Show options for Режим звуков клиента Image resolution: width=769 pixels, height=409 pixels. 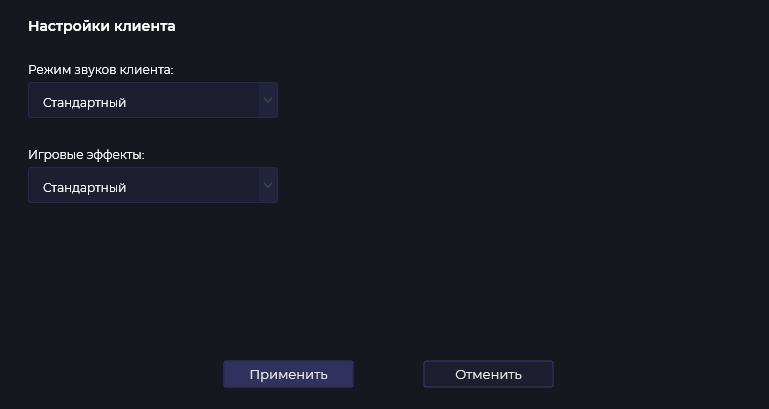point(152,101)
